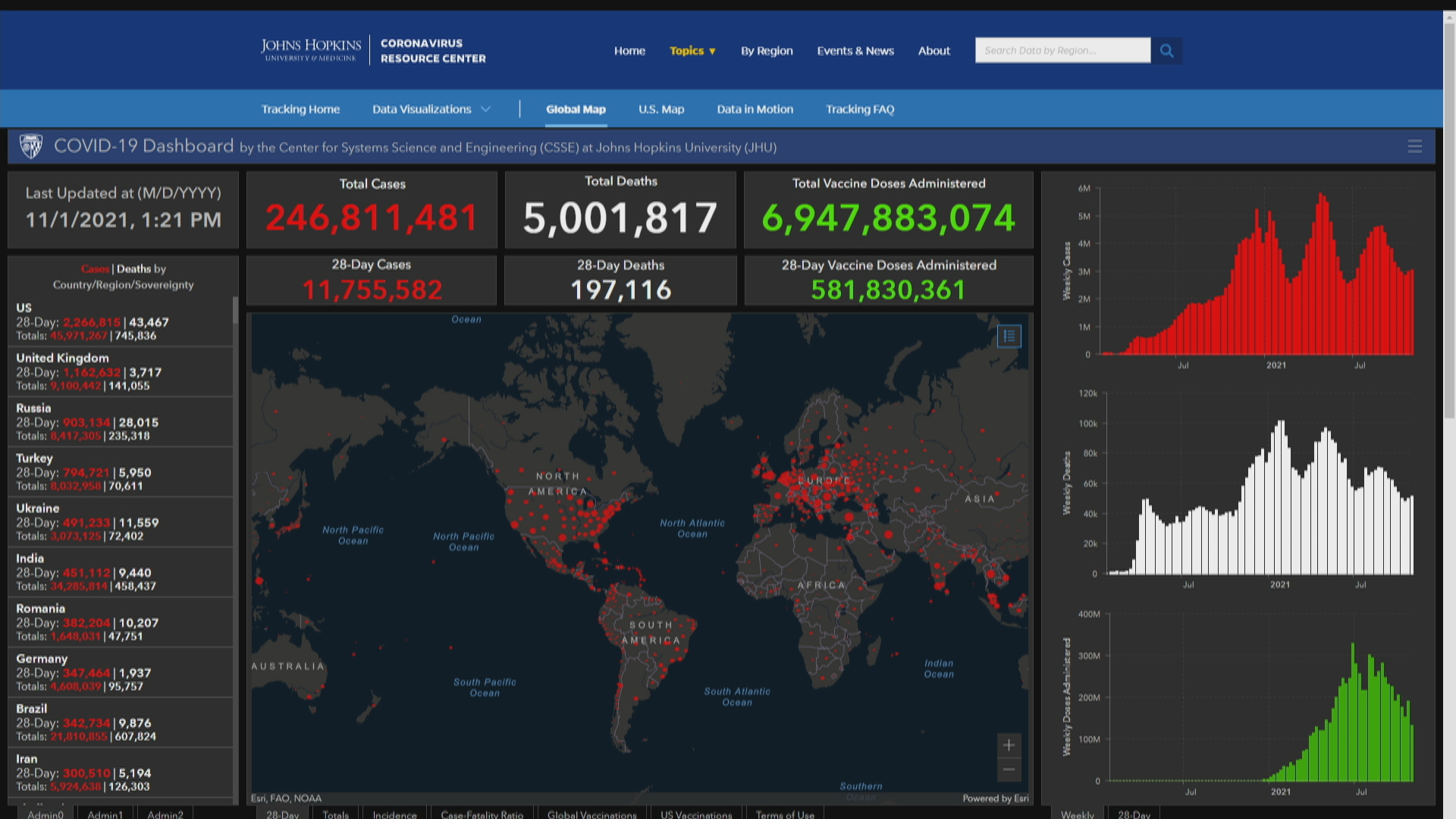Viewport: 1456px width, 819px height.
Task: Select the Admin0 tab below country list
Action: pyautogui.click(x=45, y=814)
